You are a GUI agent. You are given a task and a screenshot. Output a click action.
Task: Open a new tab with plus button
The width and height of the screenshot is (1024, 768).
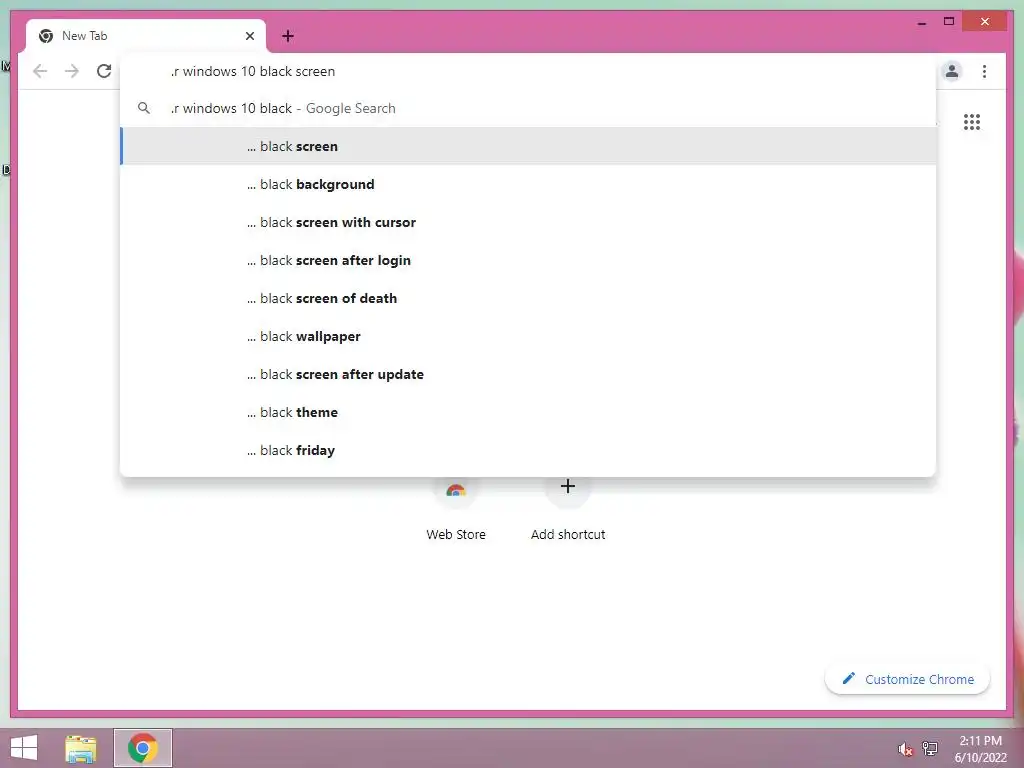(287, 36)
